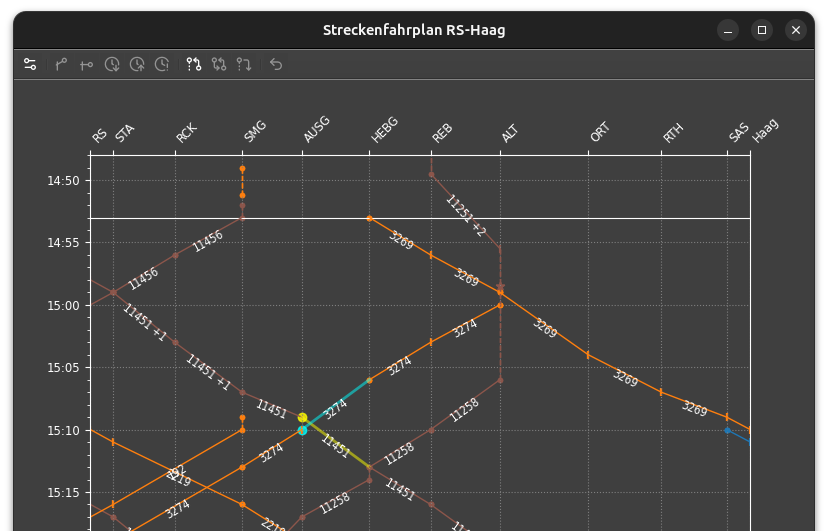Click the RCK station label
The width and height of the screenshot is (828, 531).
tap(186, 133)
